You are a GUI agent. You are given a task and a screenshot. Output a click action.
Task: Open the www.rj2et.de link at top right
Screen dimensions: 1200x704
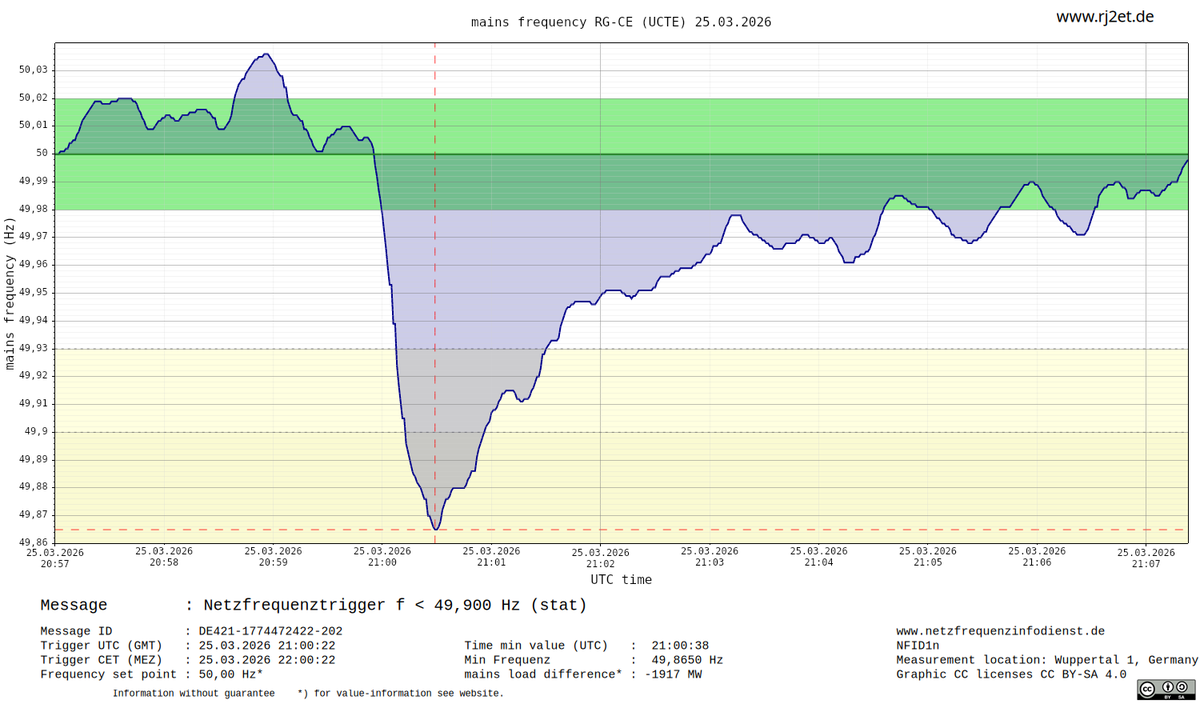pyautogui.click(x=1105, y=17)
